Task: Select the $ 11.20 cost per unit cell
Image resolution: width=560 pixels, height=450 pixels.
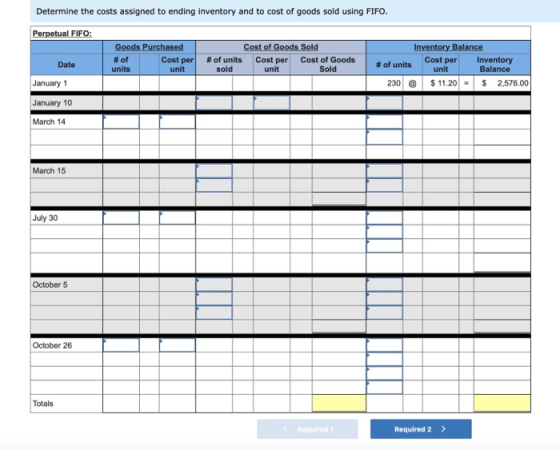Action: pos(440,83)
